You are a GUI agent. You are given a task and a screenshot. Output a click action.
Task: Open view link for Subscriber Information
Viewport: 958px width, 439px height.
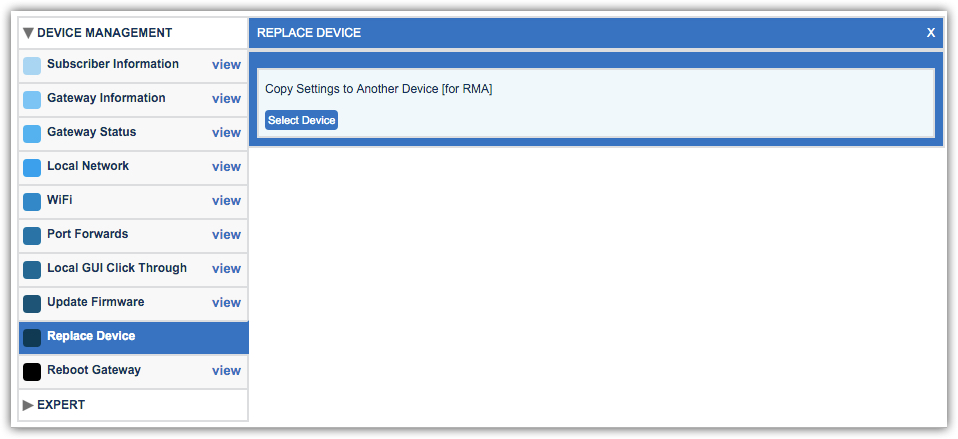point(226,65)
